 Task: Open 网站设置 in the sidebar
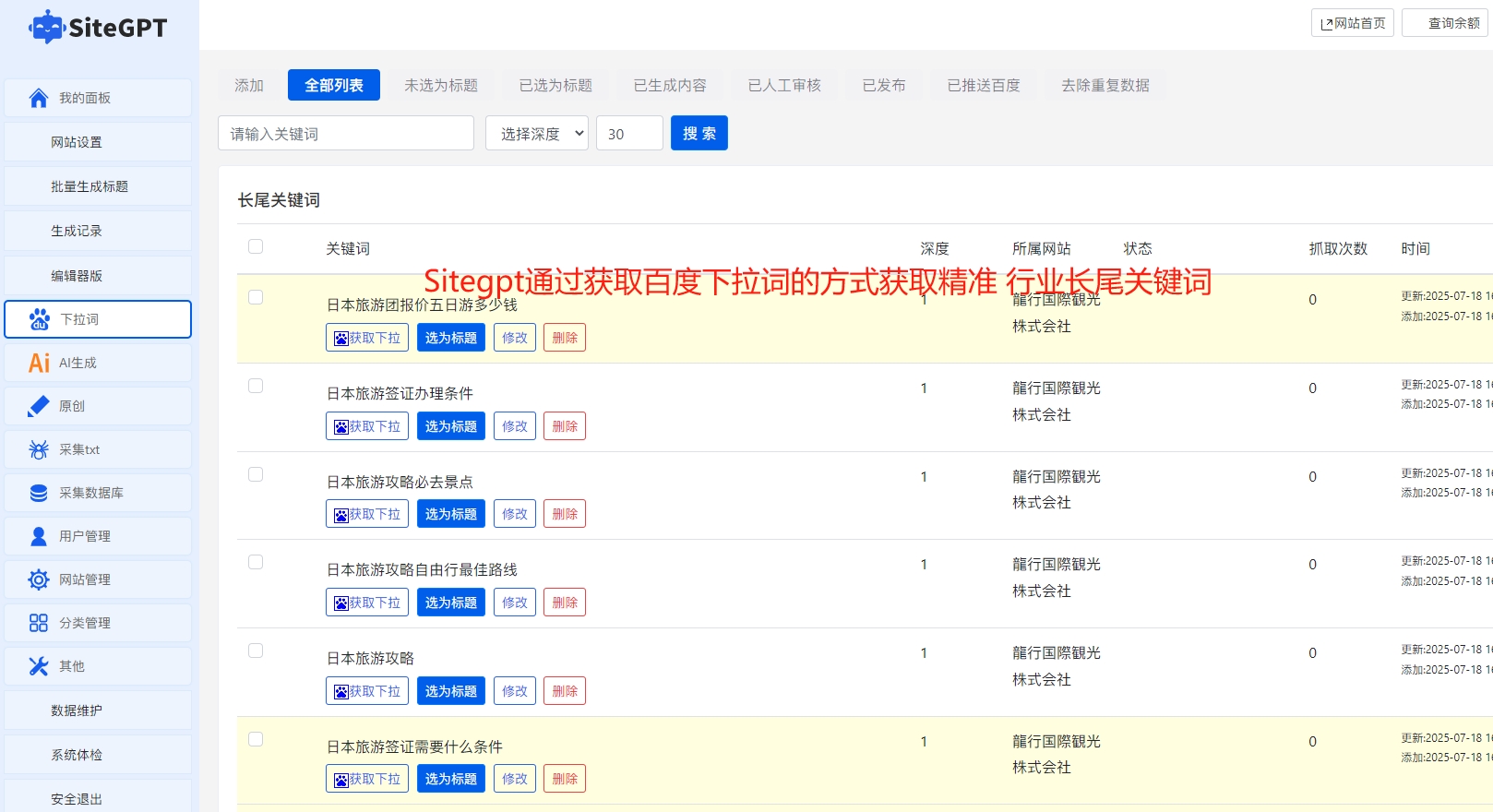(x=98, y=142)
